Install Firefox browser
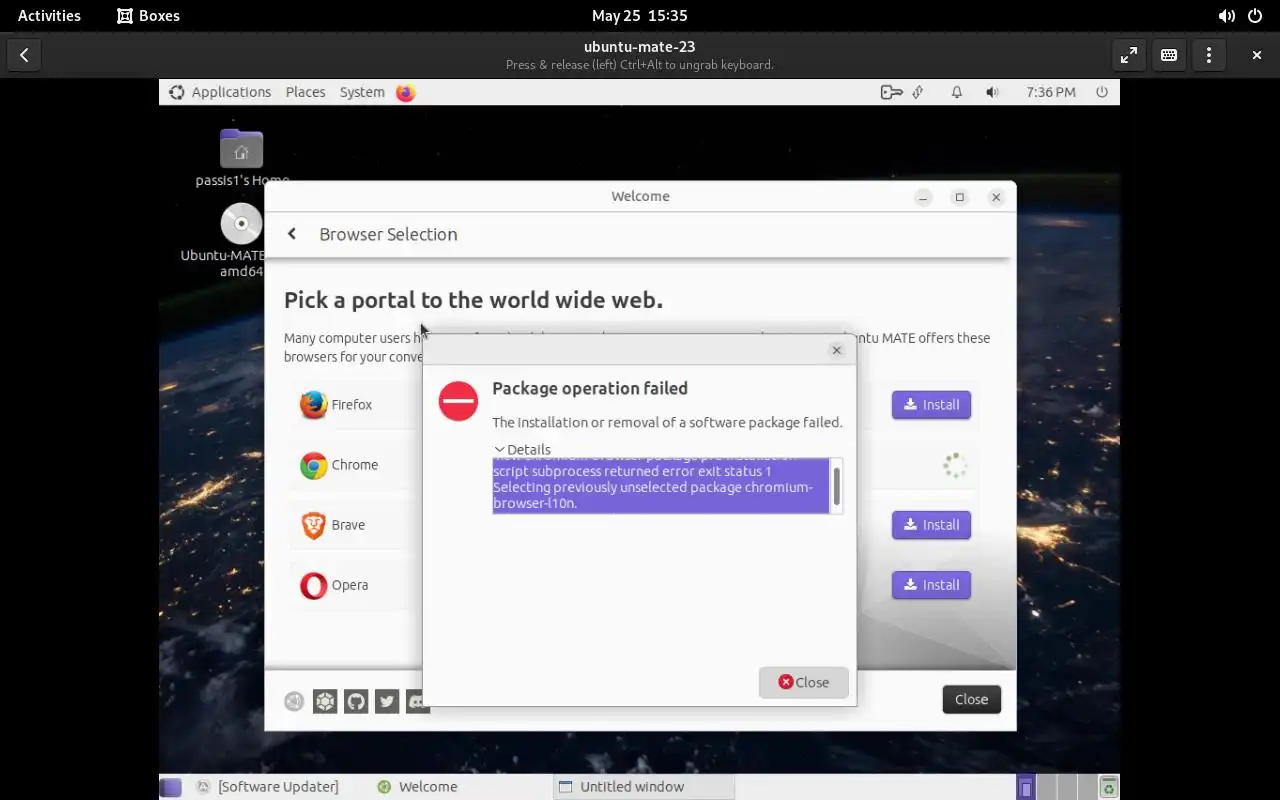Image resolution: width=1280 pixels, height=800 pixels. 931,405
